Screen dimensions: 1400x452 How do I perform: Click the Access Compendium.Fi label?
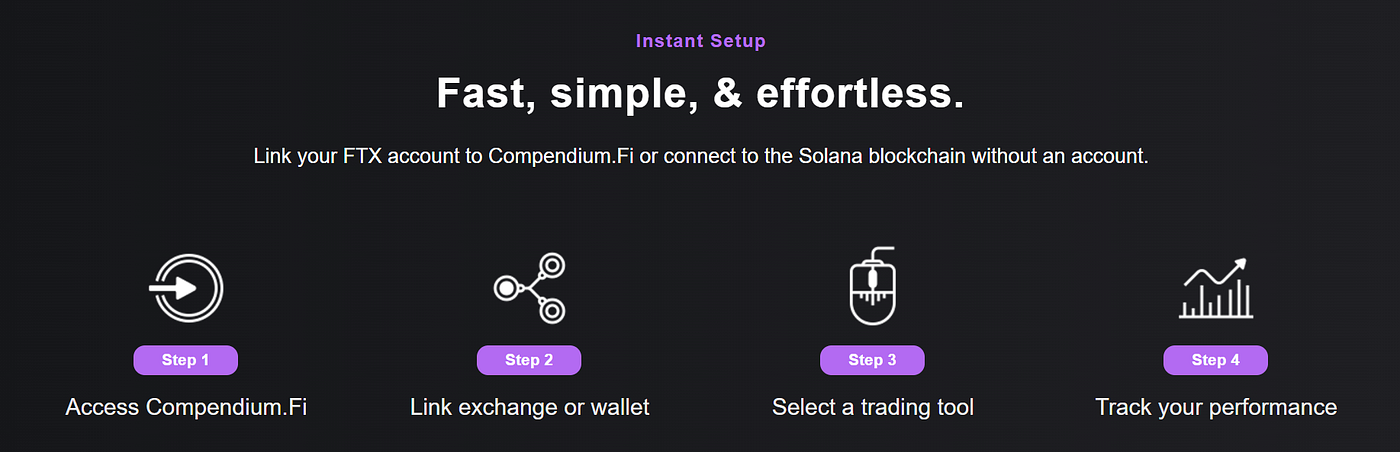[186, 407]
